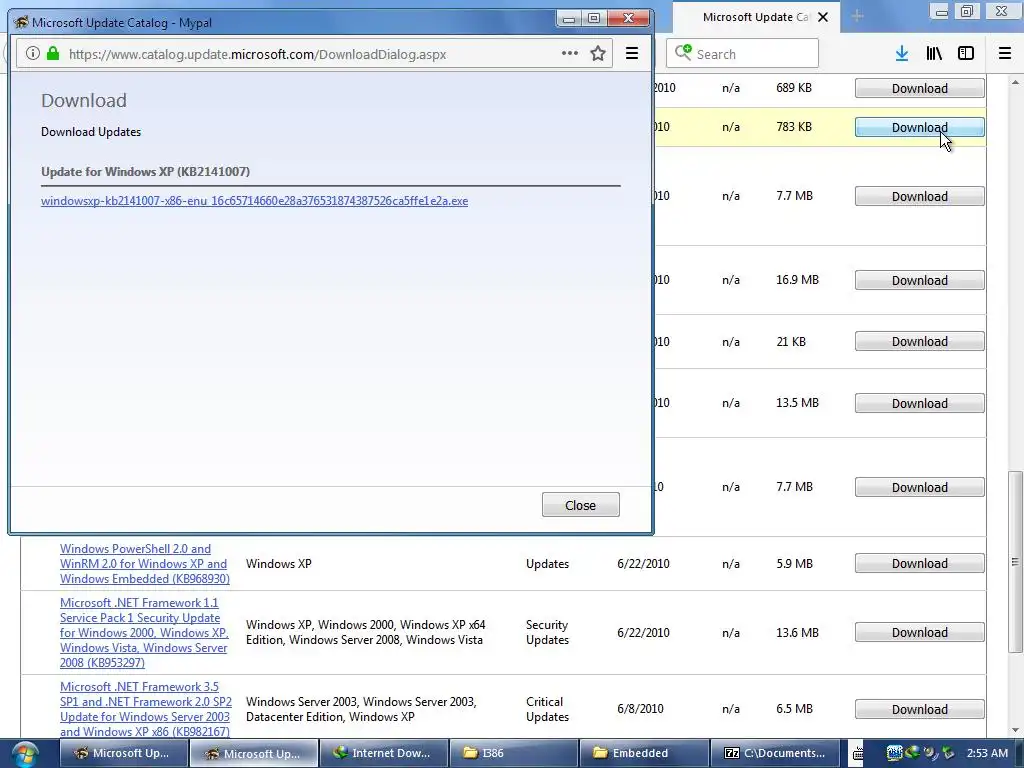
Task: Open the windowsxp-kb2141007-x86-enu exe download link
Action: tap(254, 200)
